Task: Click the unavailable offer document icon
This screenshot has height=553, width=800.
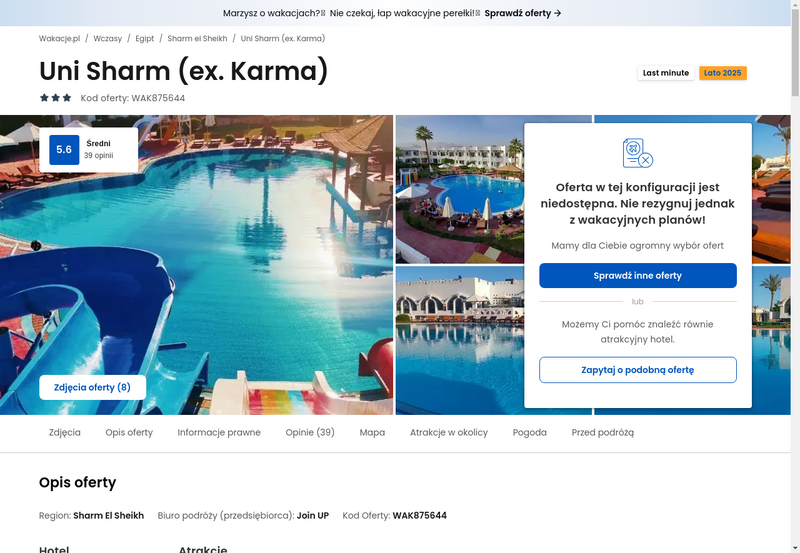Action: [638, 153]
